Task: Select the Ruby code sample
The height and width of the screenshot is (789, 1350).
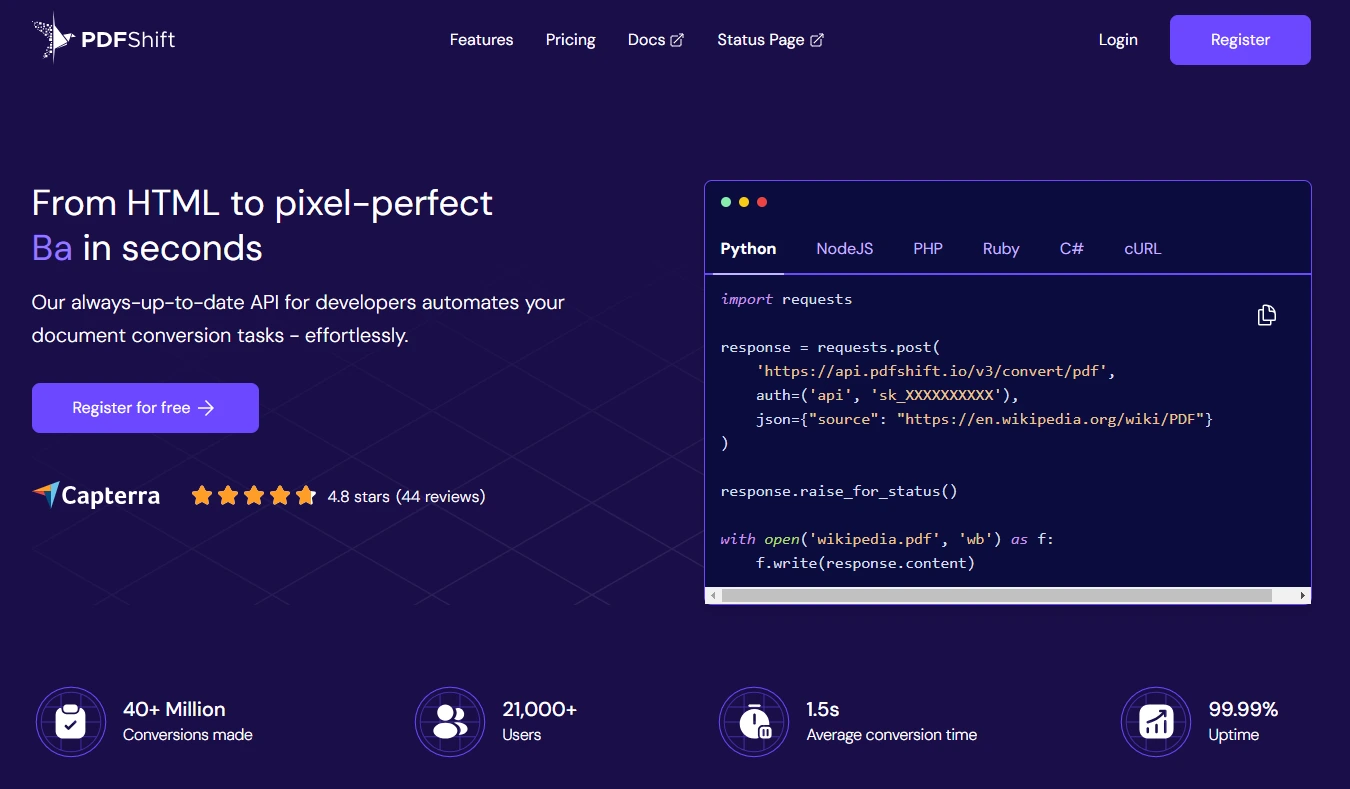Action: coord(1000,248)
